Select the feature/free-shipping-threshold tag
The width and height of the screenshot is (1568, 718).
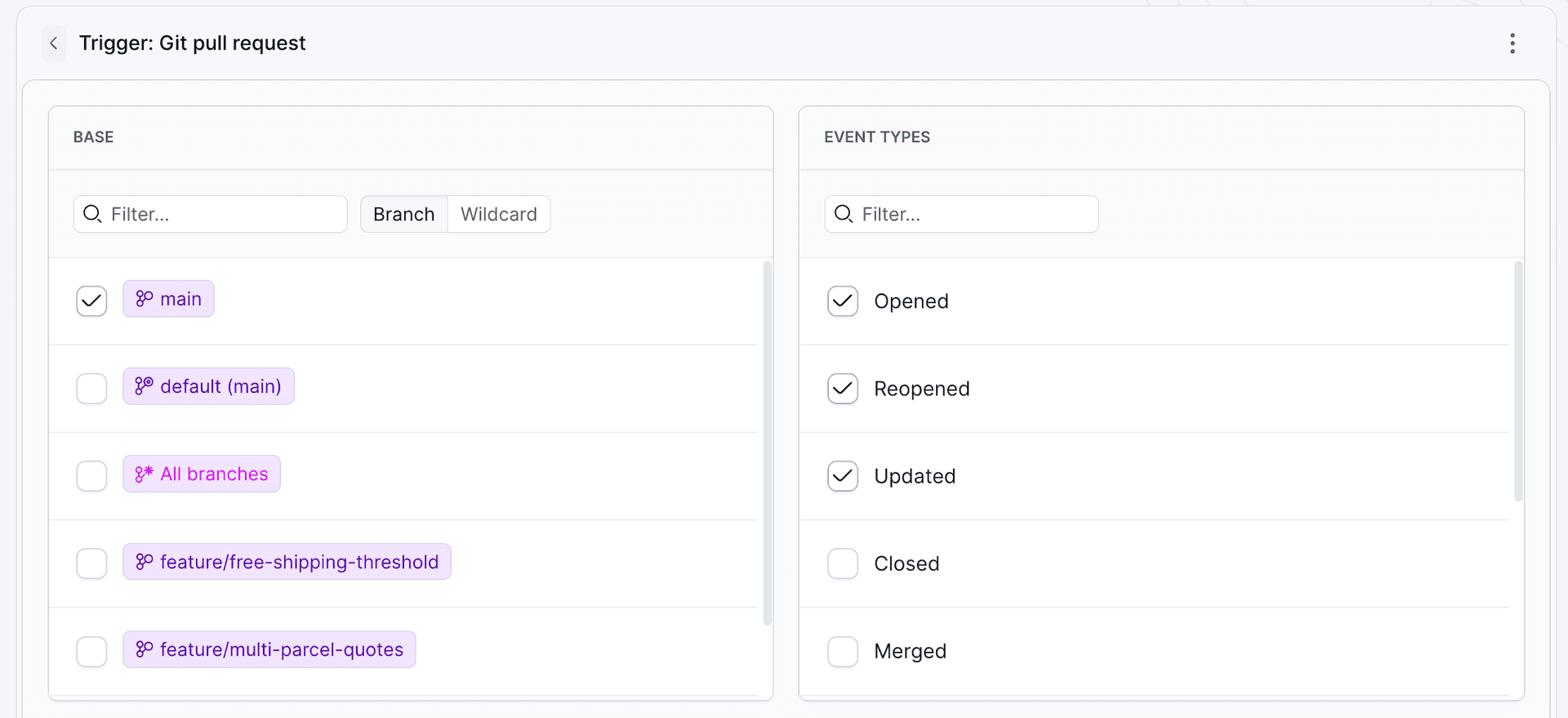287,561
